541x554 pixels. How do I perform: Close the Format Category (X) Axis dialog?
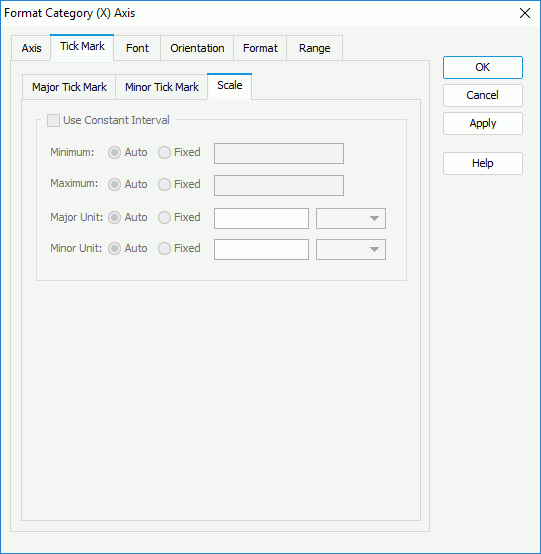[x=525, y=13]
